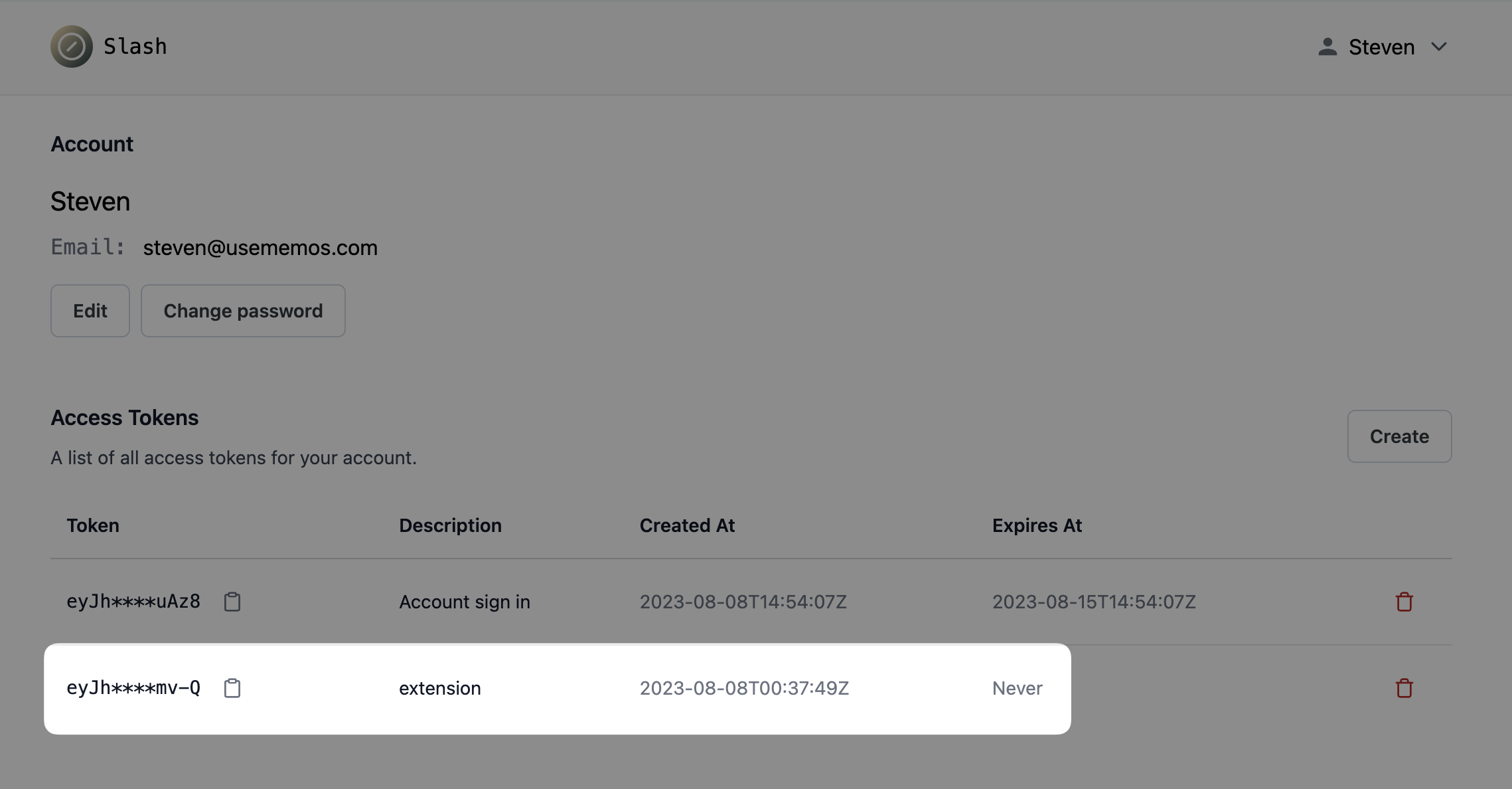Click the Description column header
The height and width of the screenshot is (789, 1512).
[x=450, y=525]
